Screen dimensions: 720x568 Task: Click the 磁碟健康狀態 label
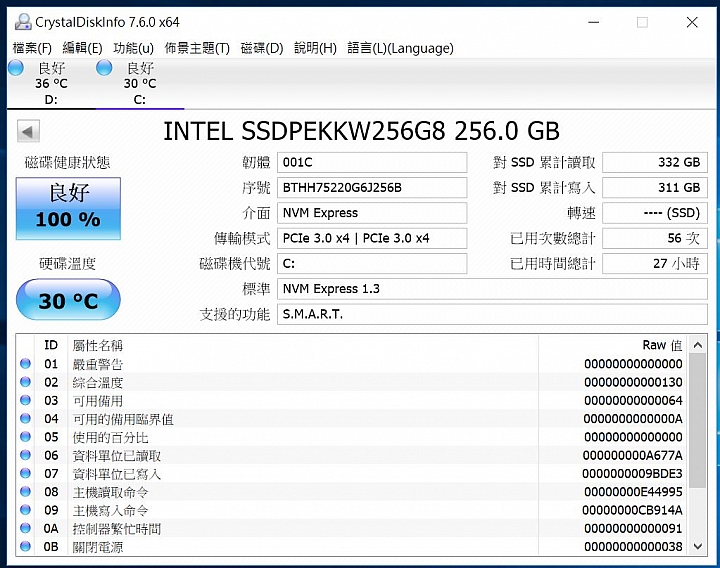(68, 162)
